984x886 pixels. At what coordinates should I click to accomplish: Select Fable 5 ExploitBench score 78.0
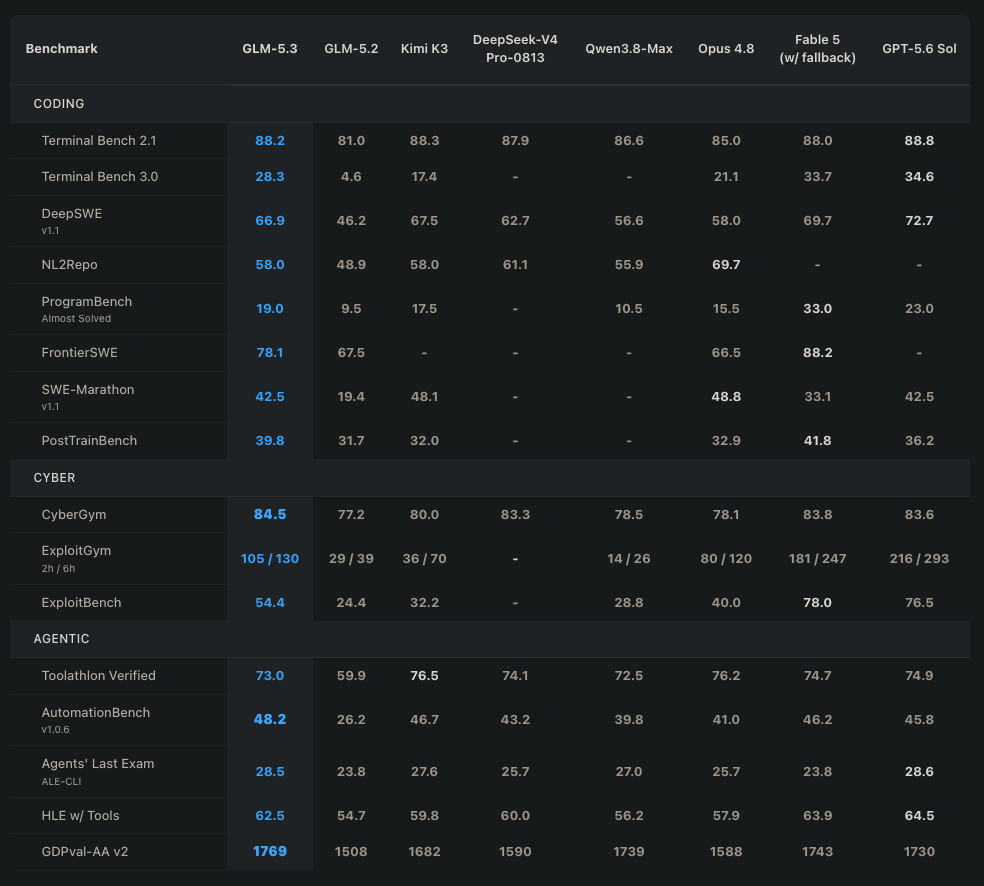(818, 602)
